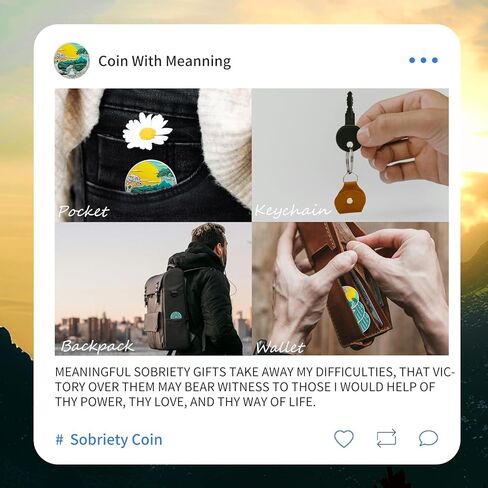This screenshot has height=488, width=488.
Task: Click the heart like icon
Action: point(344,439)
